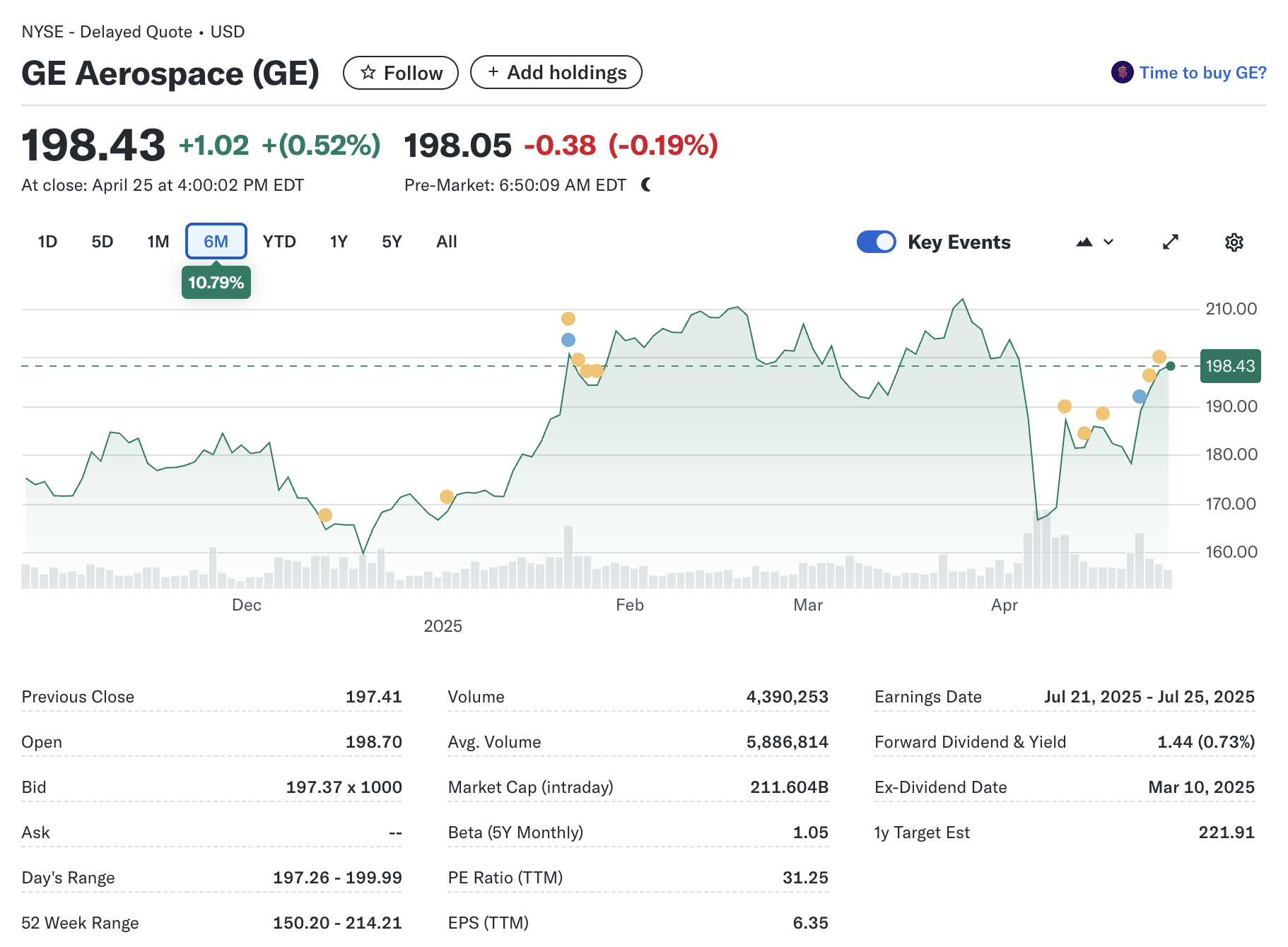The image size is (1288, 947).
Task: Toggle the Key Events switch
Action: click(876, 242)
